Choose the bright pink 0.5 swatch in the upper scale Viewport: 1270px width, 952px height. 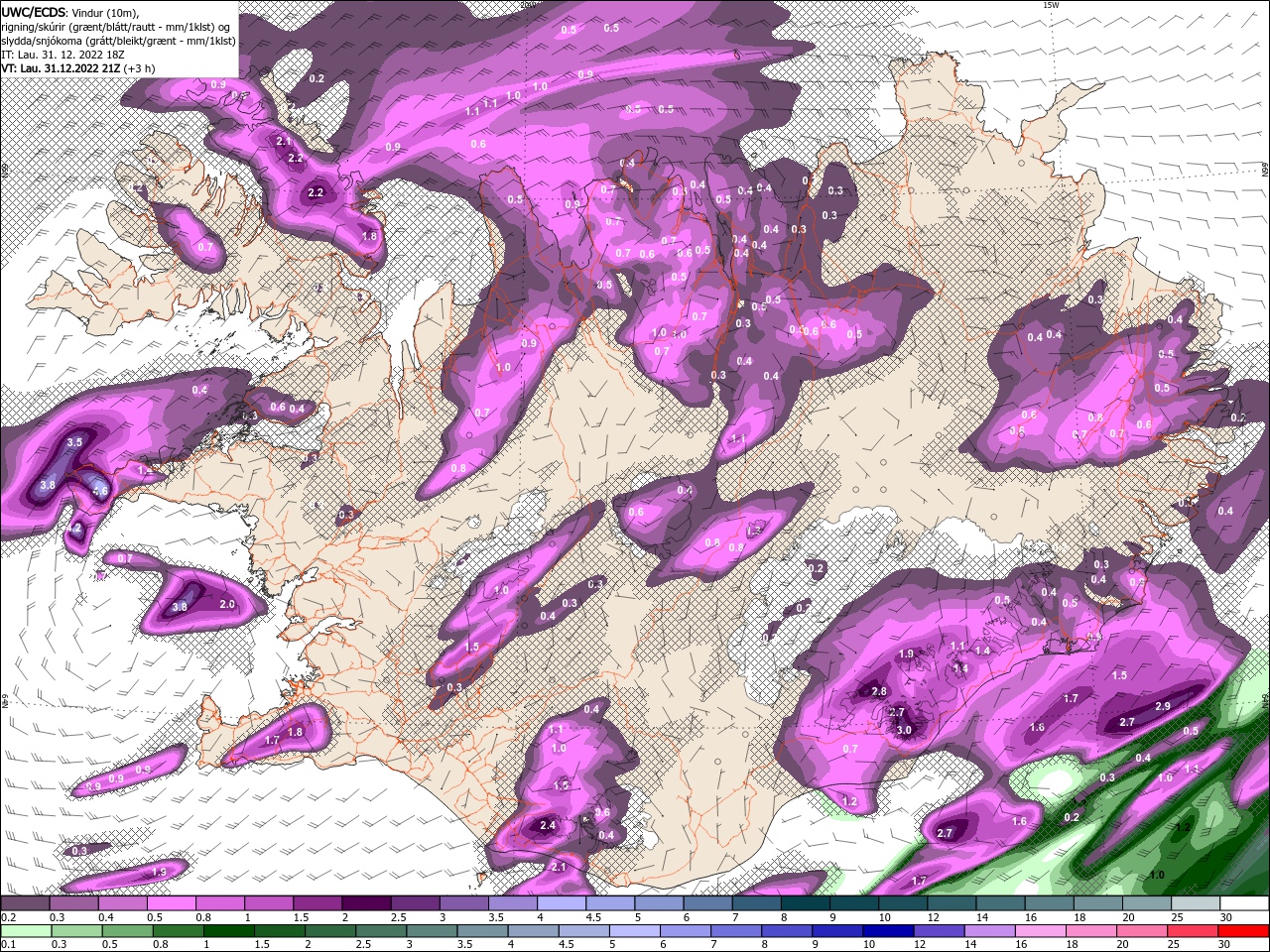171,903
